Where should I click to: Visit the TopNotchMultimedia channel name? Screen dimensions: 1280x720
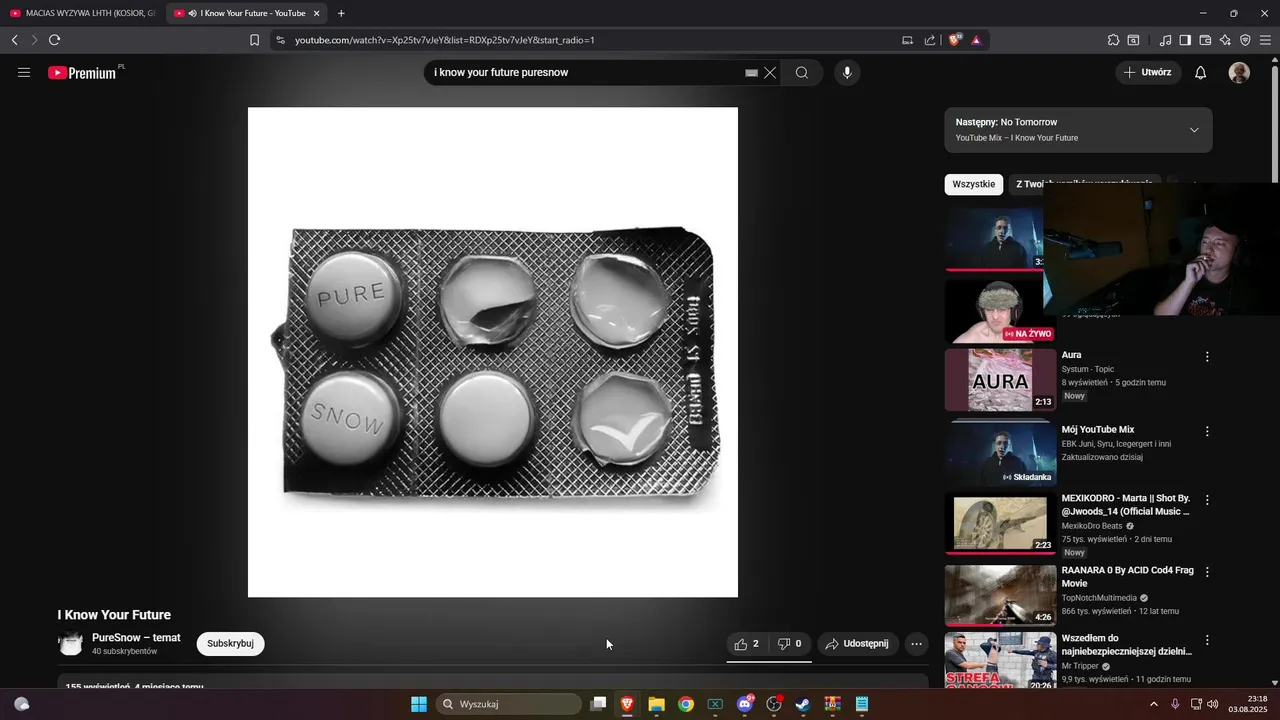[1099, 598]
